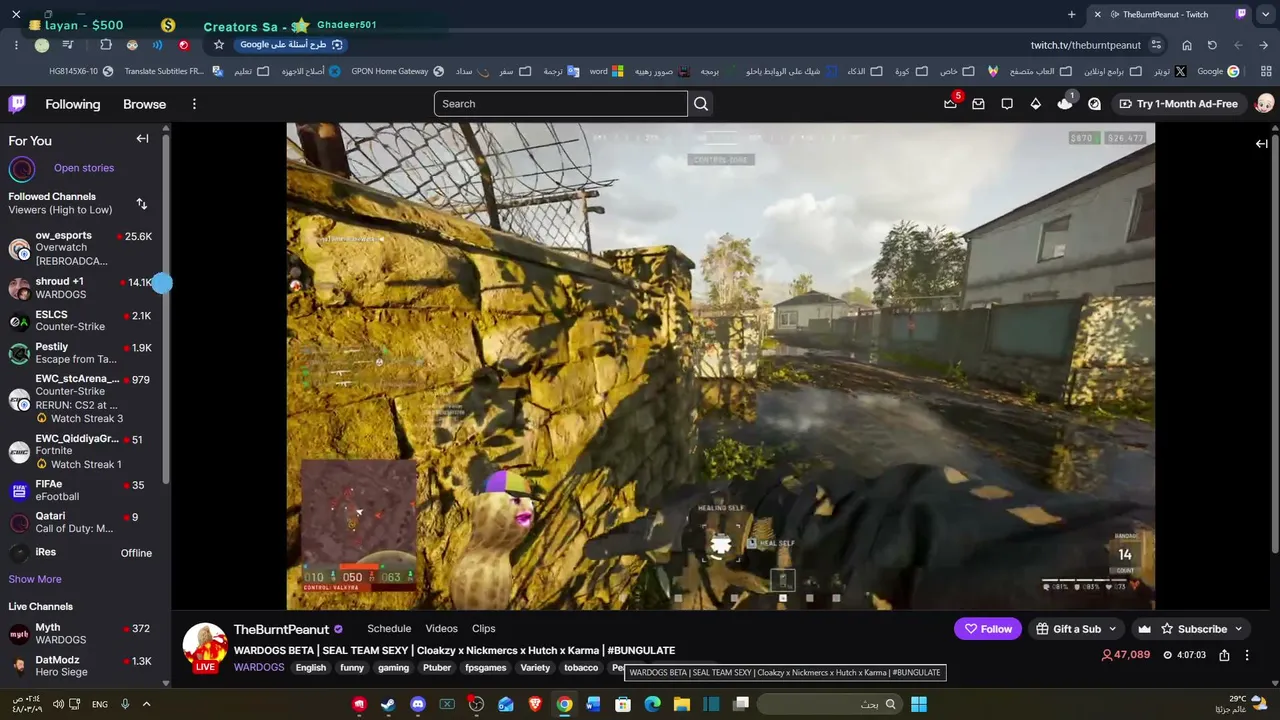The width and height of the screenshot is (1280, 720).
Task: Open a new browser tab
Action: pos(1072,14)
